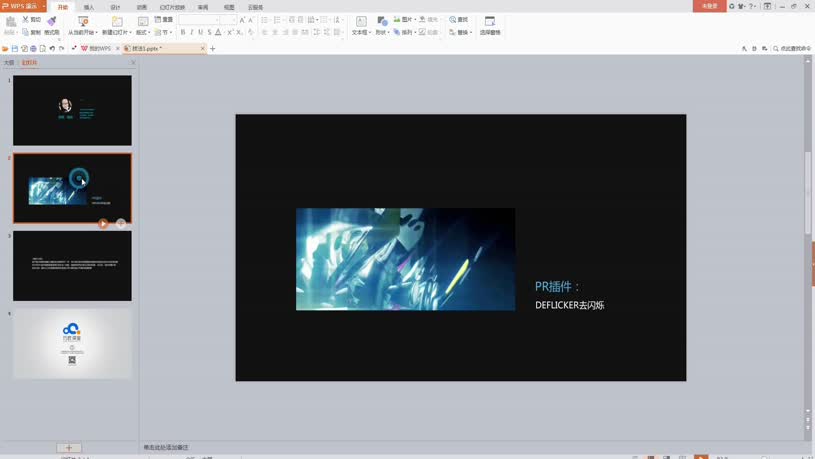This screenshot has width=815, height=459.
Task: Click the Replace icon
Action: click(x=453, y=32)
